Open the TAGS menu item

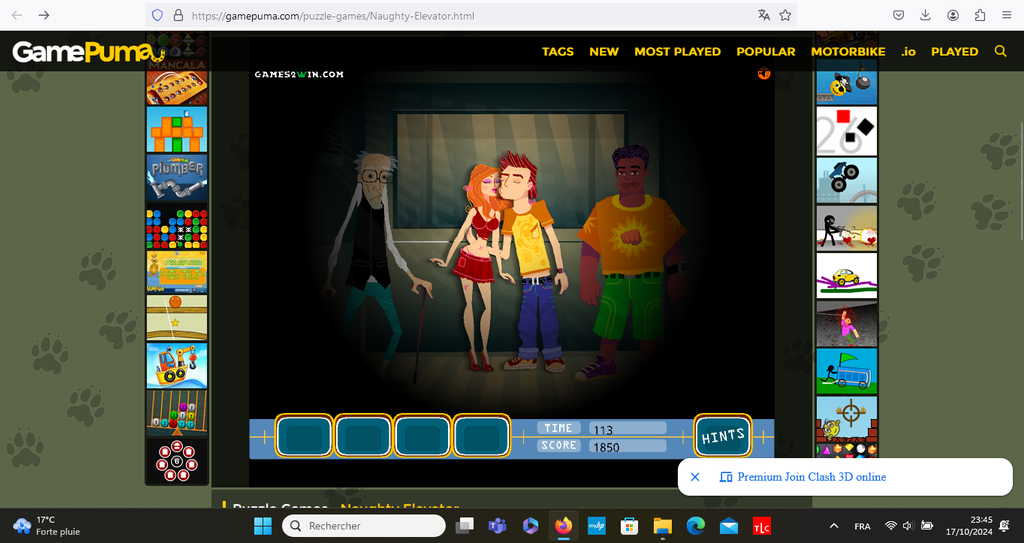coord(558,51)
